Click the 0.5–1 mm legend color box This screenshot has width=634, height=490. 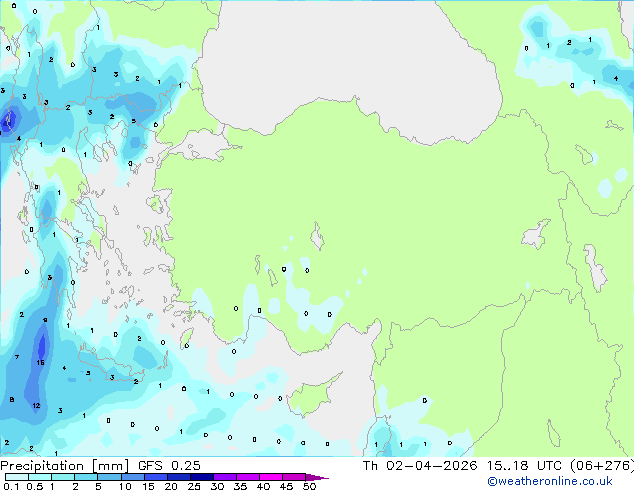[x=40, y=477]
